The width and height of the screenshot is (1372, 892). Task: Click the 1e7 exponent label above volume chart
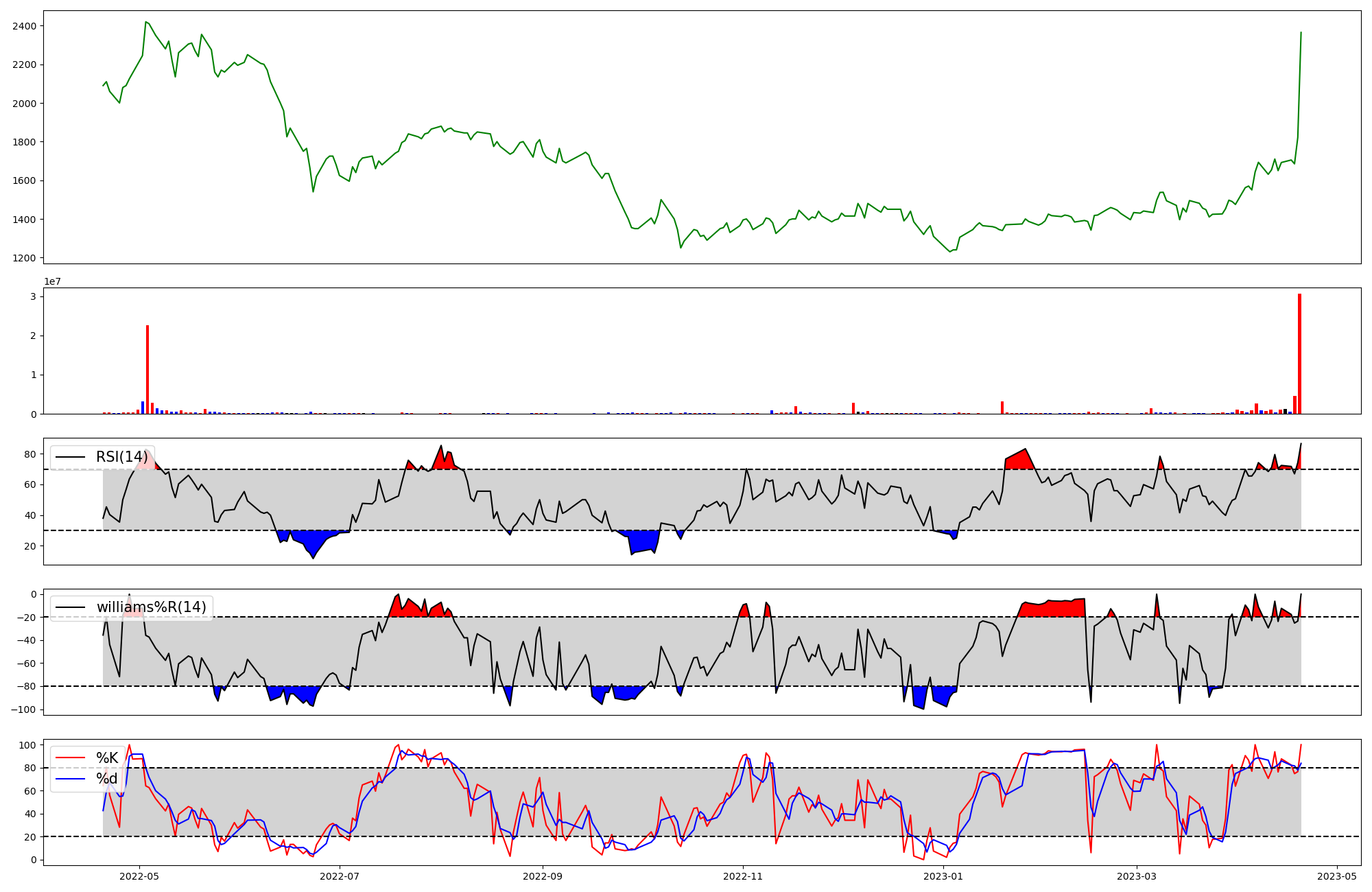52,281
